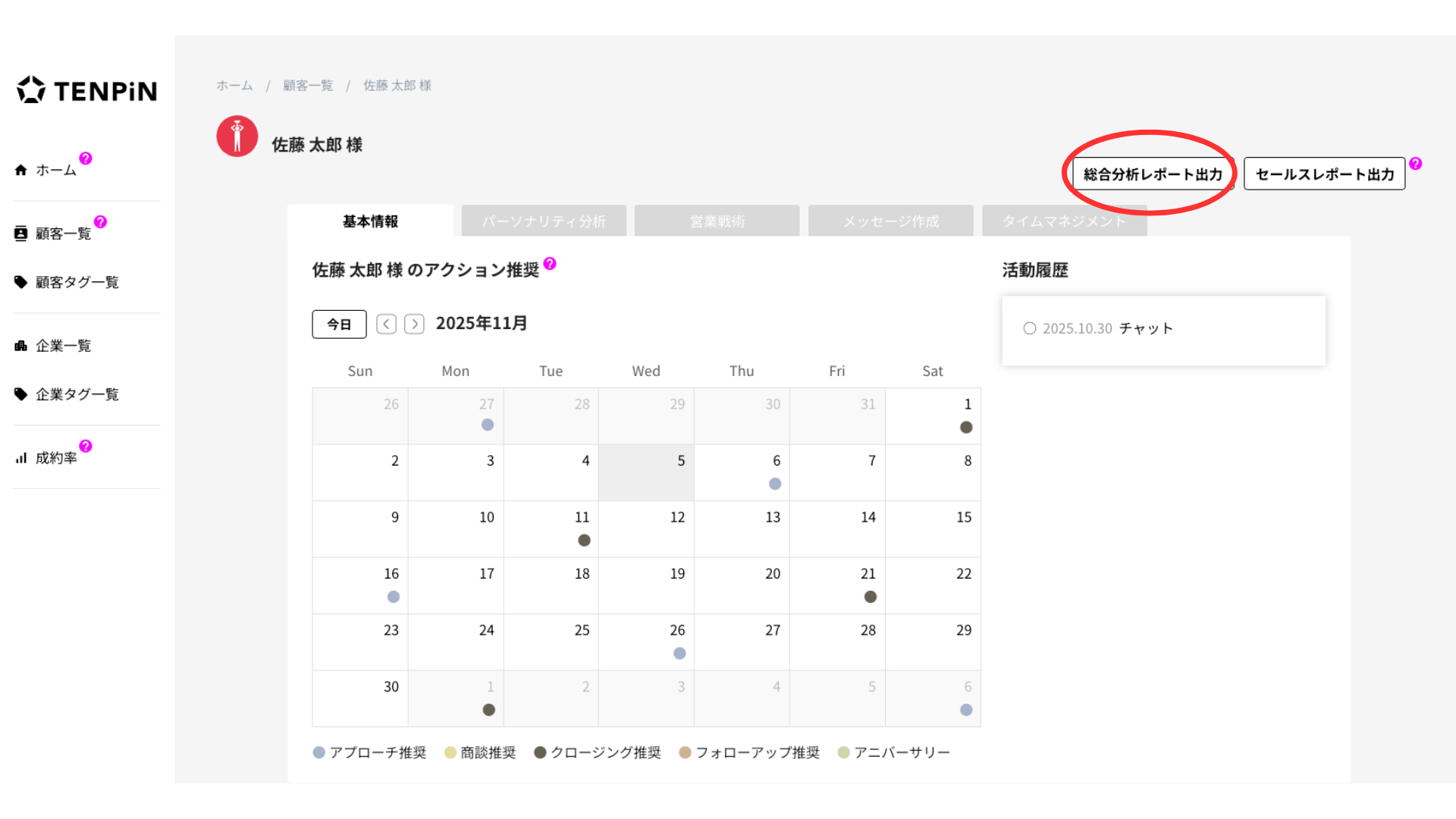This screenshot has height=819, width=1456.
Task: Click help icon beside 顧客一覧 menu
Action: click(x=100, y=222)
